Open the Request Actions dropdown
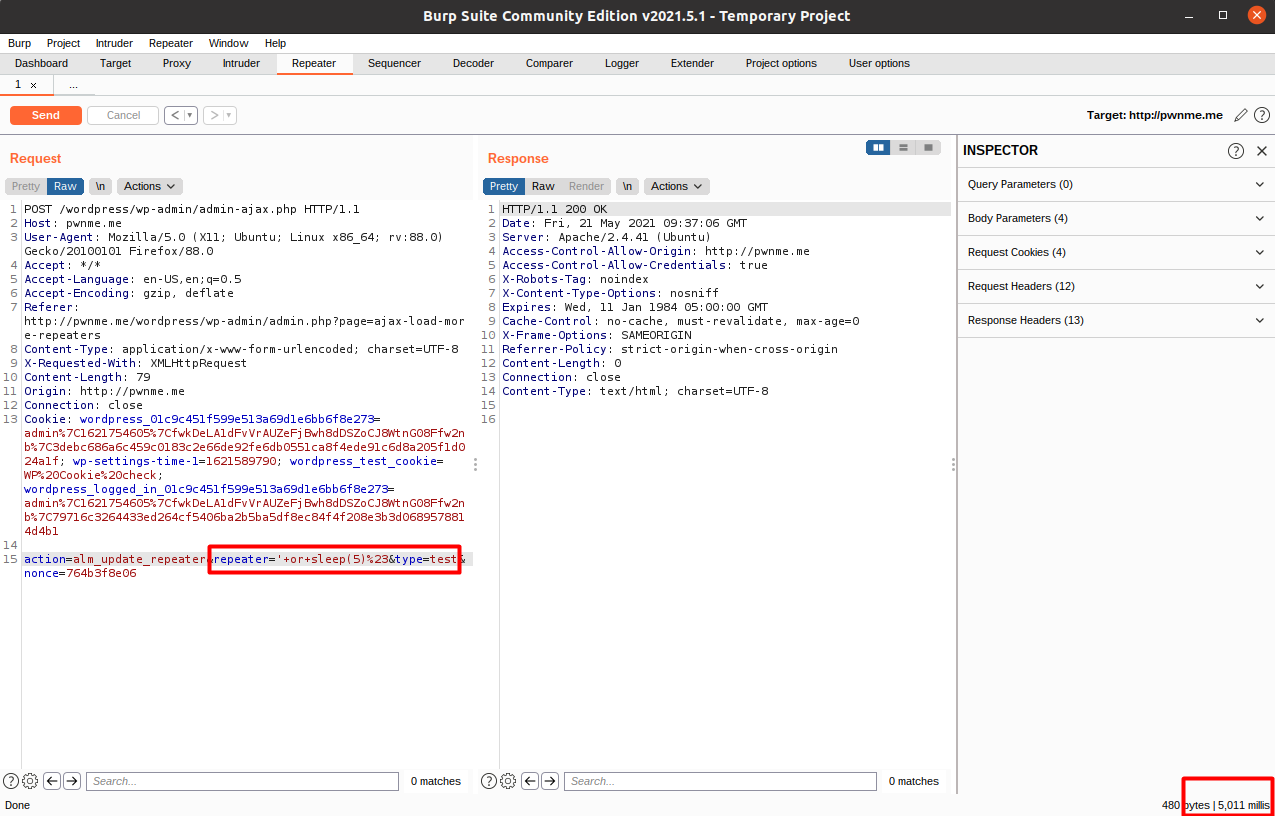1275x816 pixels. (x=150, y=186)
